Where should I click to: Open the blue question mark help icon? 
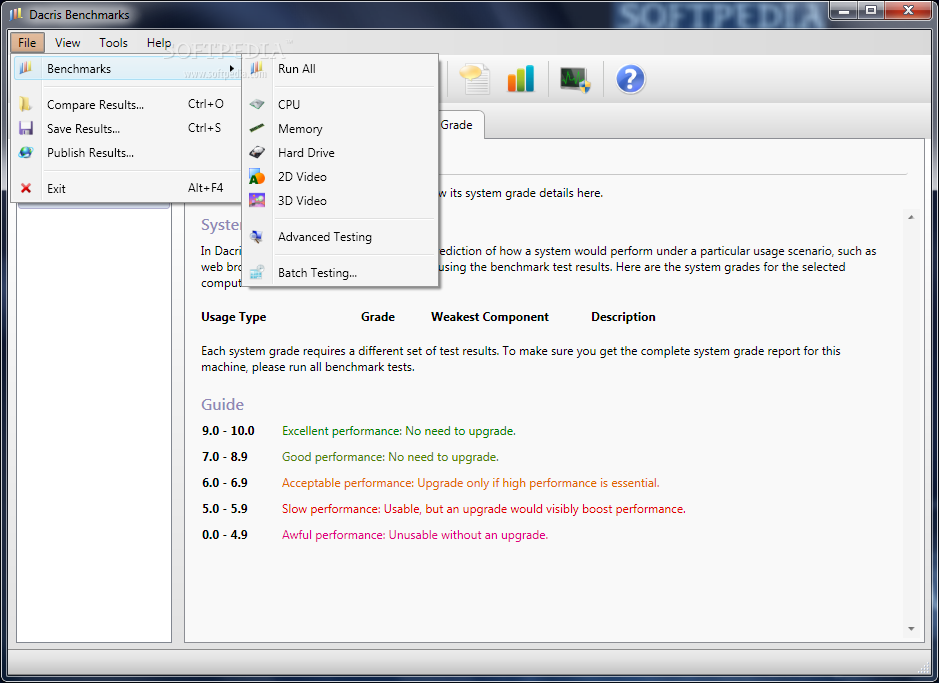pyautogui.click(x=631, y=79)
